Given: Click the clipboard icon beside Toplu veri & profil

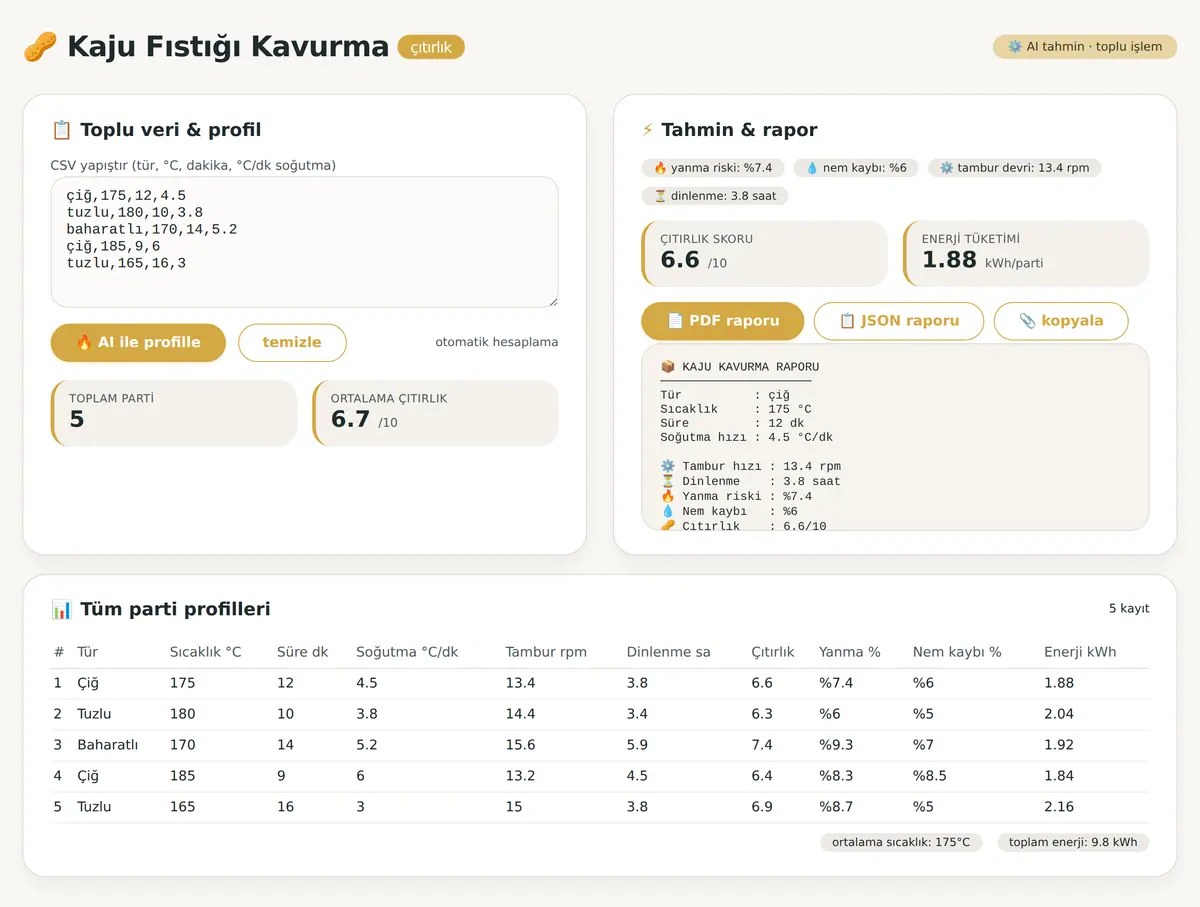Looking at the screenshot, I should click(61, 130).
